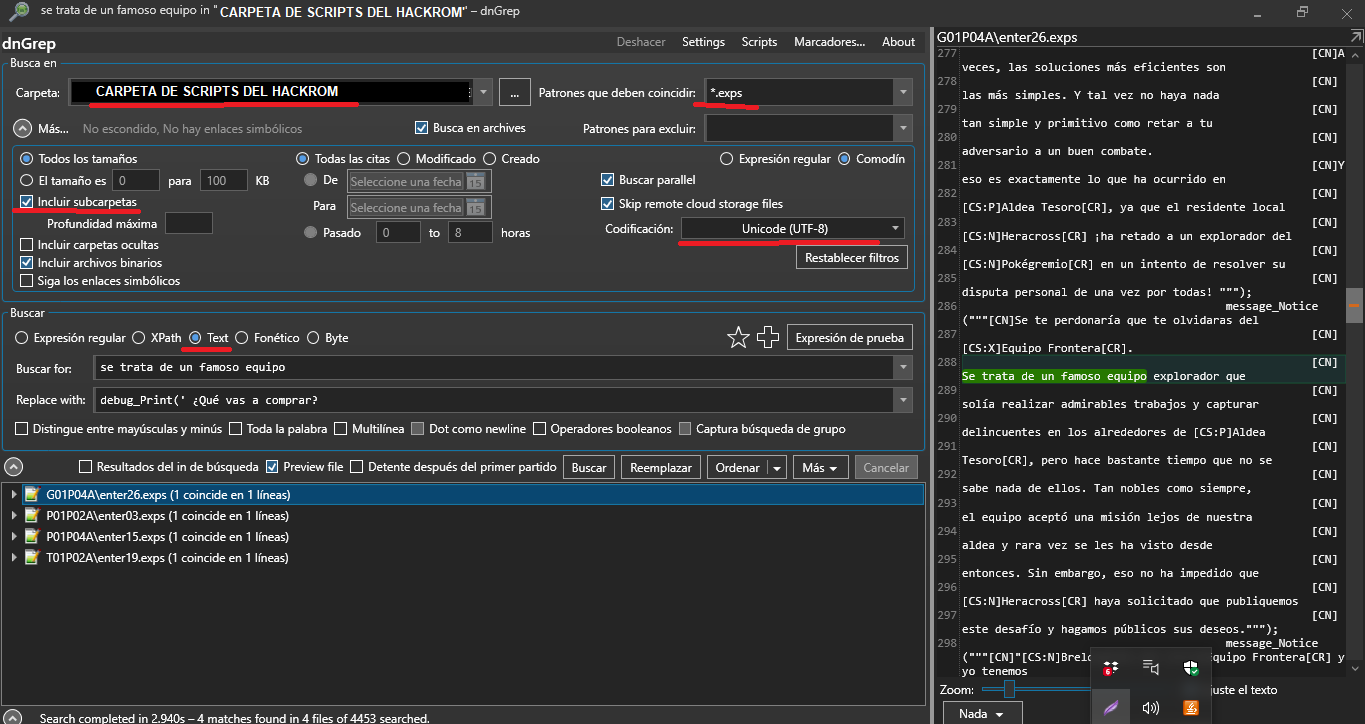Open the Codificación Unicode (UTF-8) dropdown
This screenshot has width=1365, height=724.
click(x=792, y=229)
